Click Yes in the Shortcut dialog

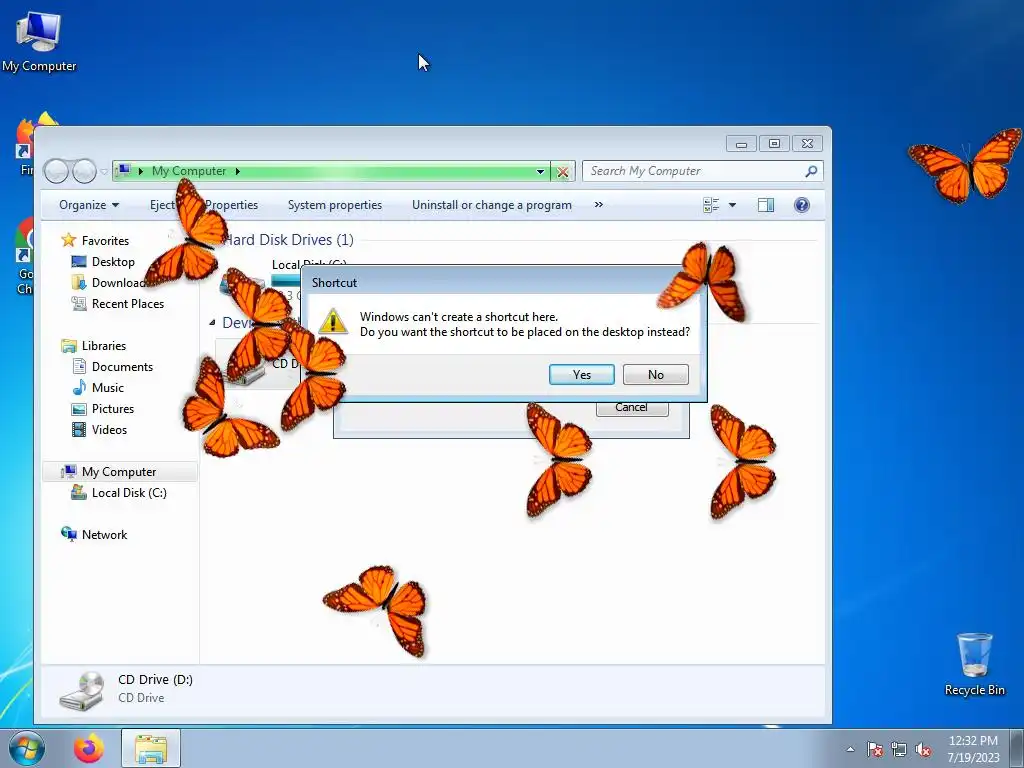point(581,374)
